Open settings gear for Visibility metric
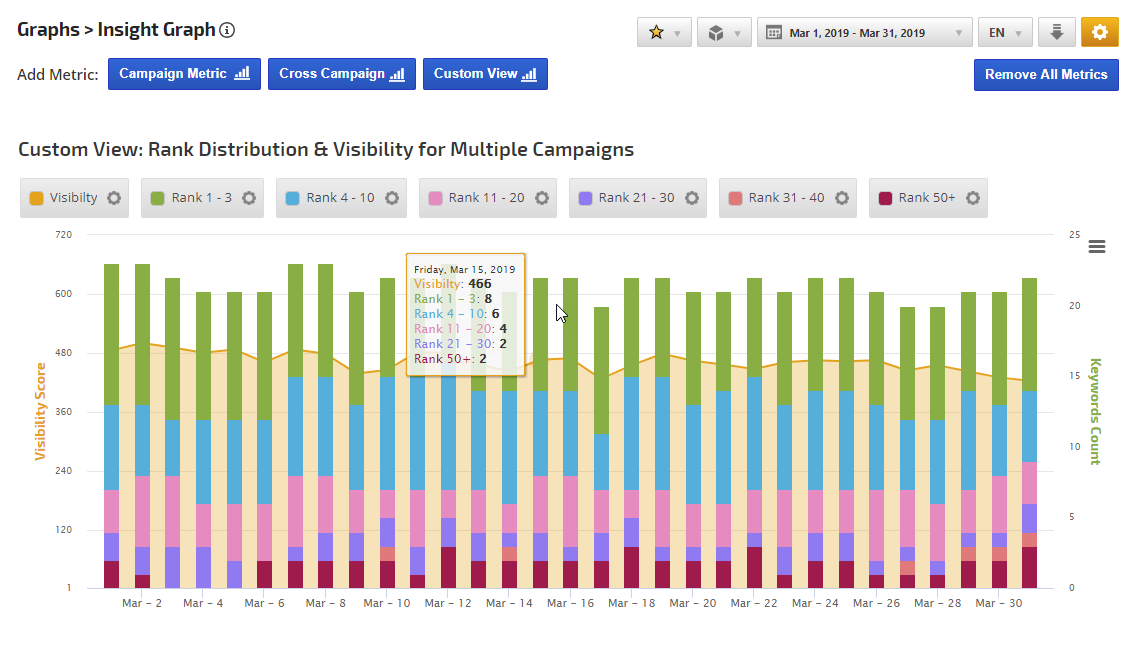1127x653 pixels. (x=114, y=198)
